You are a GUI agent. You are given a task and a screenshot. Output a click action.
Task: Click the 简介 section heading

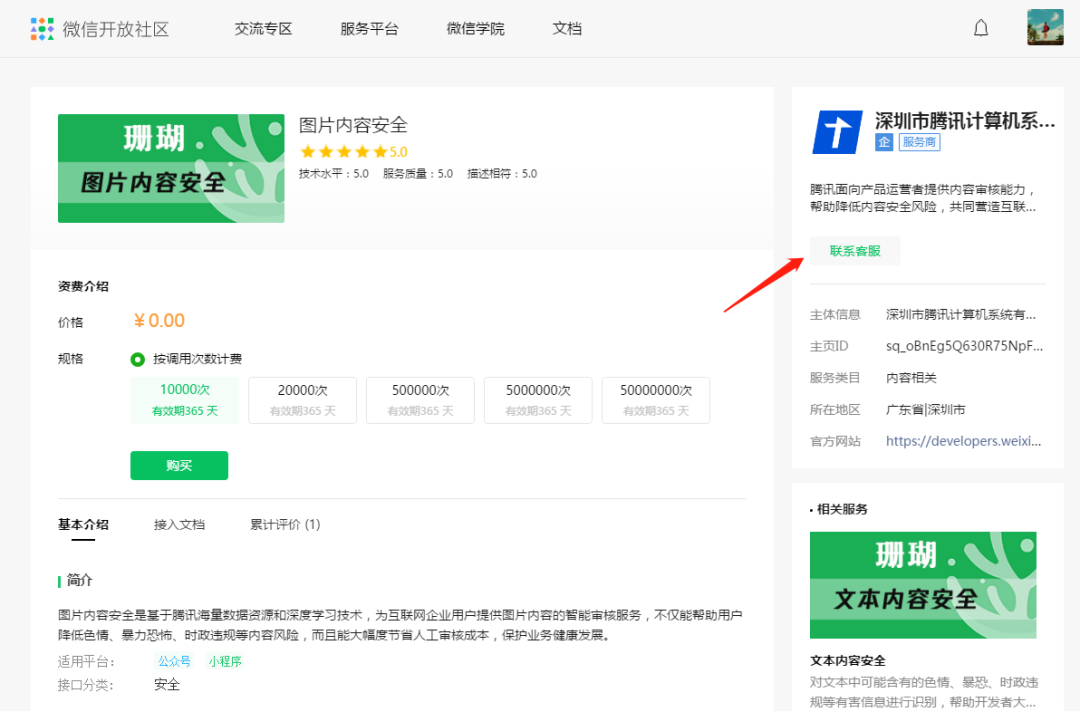click(x=79, y=580)
